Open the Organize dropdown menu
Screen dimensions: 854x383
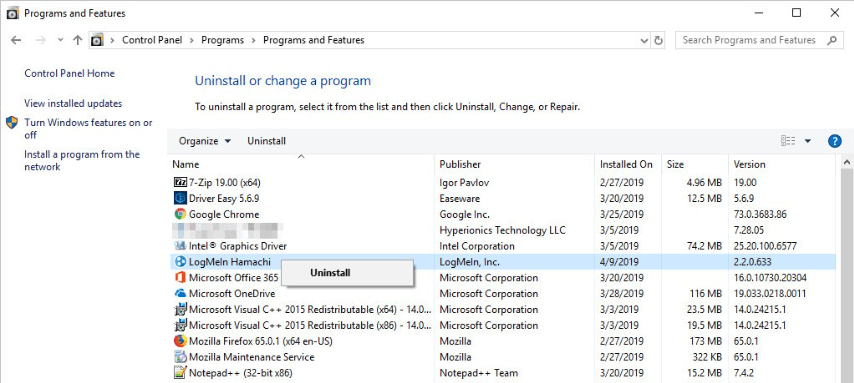pyautogui.click(x=205, y=141)
